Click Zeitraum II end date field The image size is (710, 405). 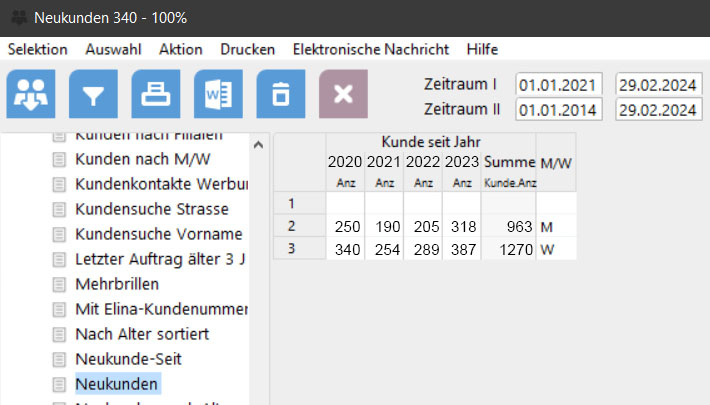657,109
